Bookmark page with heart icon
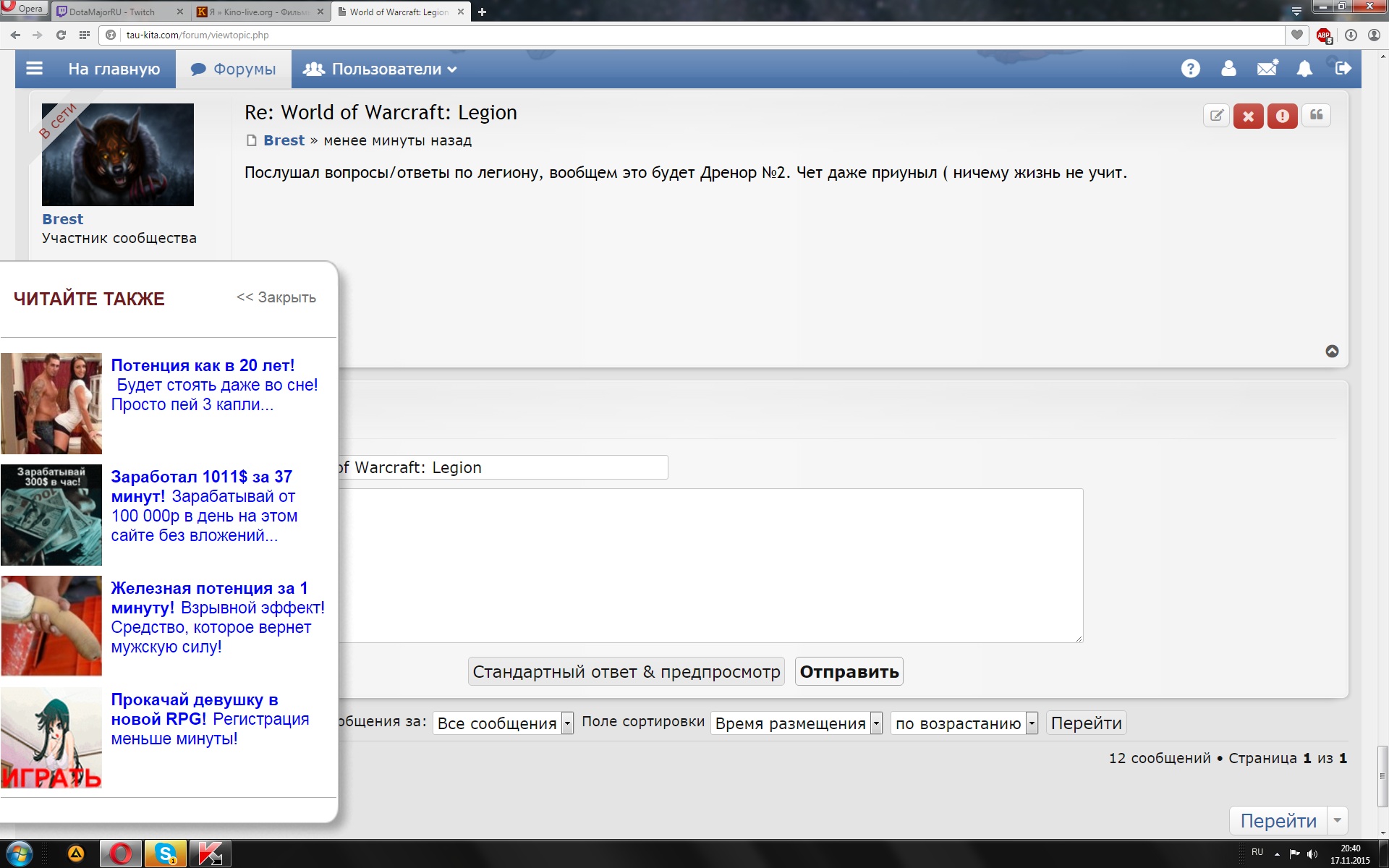Viewport: 1389px width, 868px height. pyautogui.click(x=1296, y=35)
